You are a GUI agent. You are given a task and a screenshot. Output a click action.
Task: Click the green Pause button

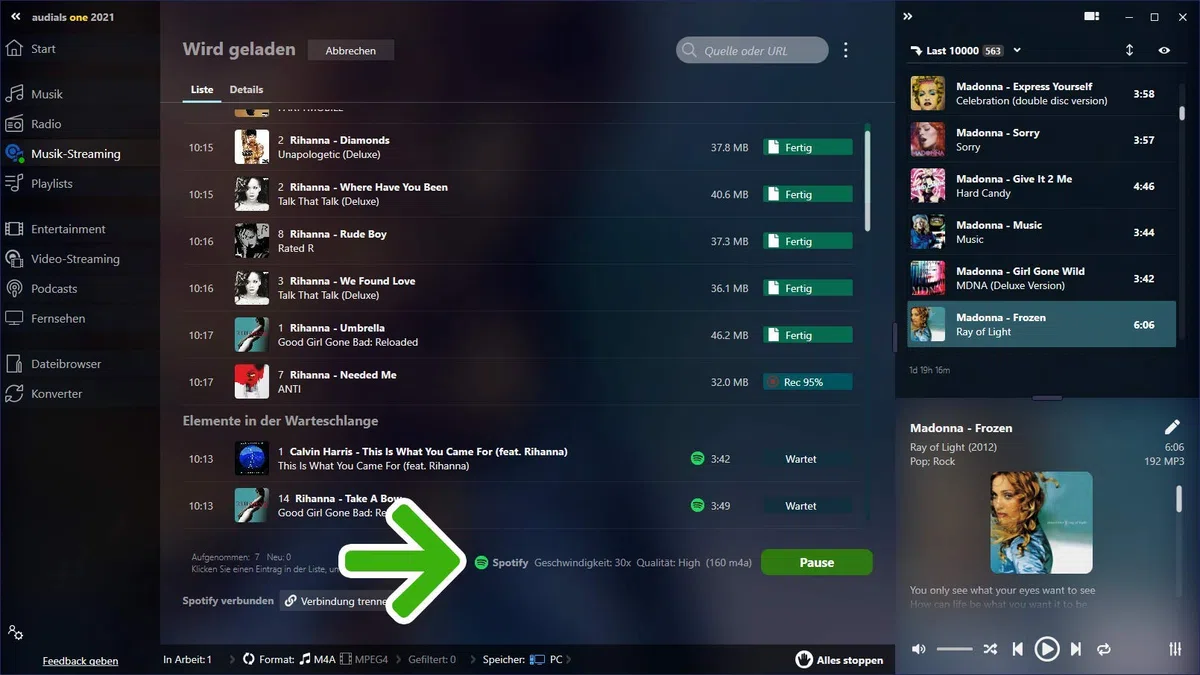coord(817,562)
